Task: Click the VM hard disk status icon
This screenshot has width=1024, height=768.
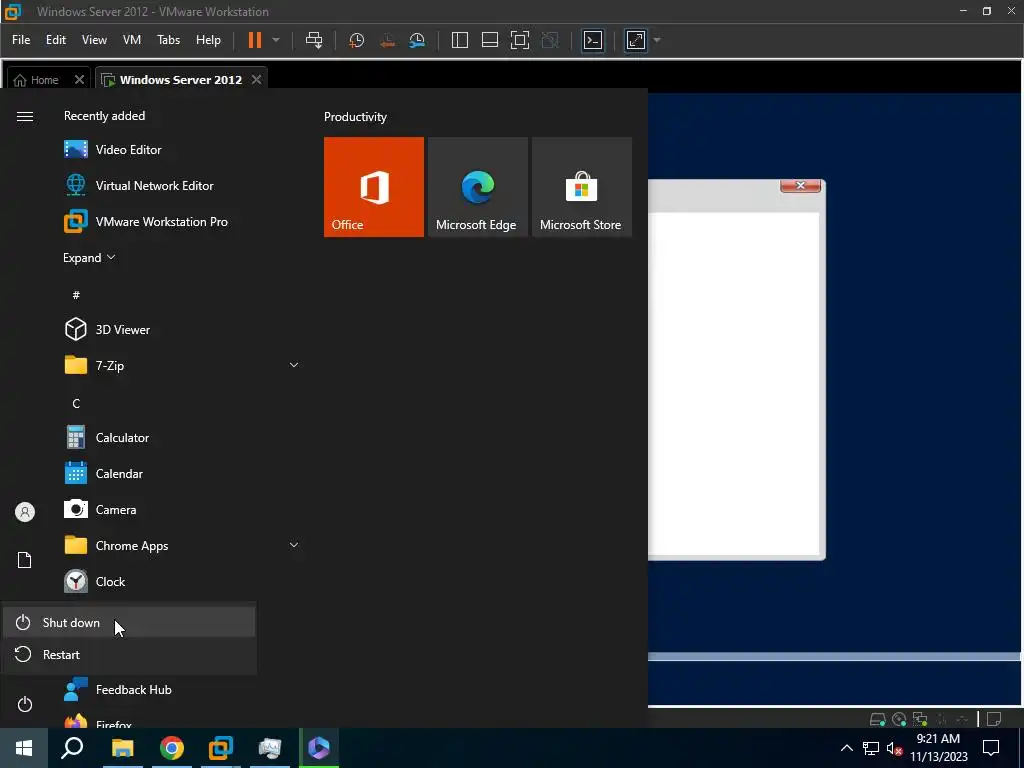Action: coord(877,719)
